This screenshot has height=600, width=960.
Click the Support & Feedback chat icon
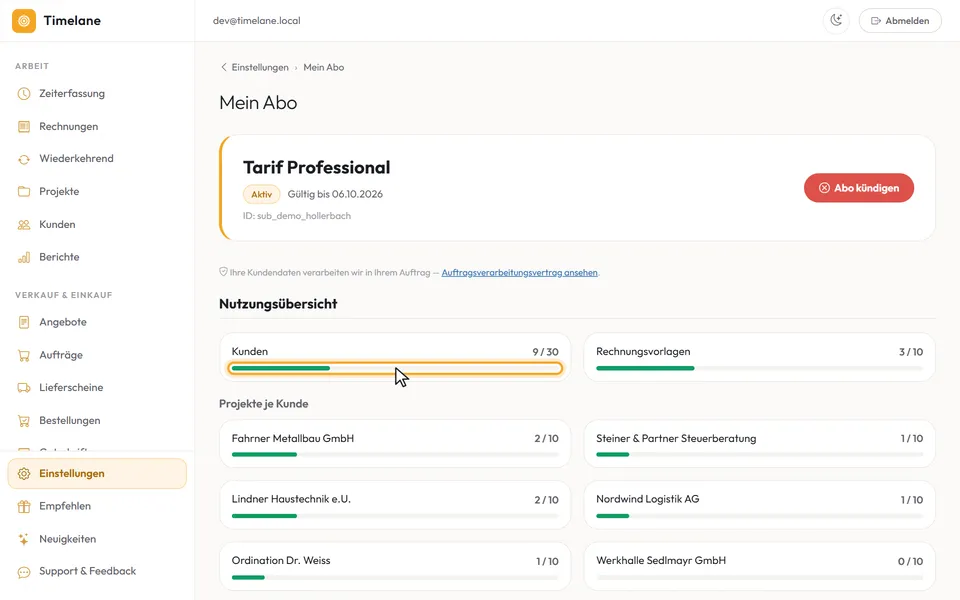point(24,572)
